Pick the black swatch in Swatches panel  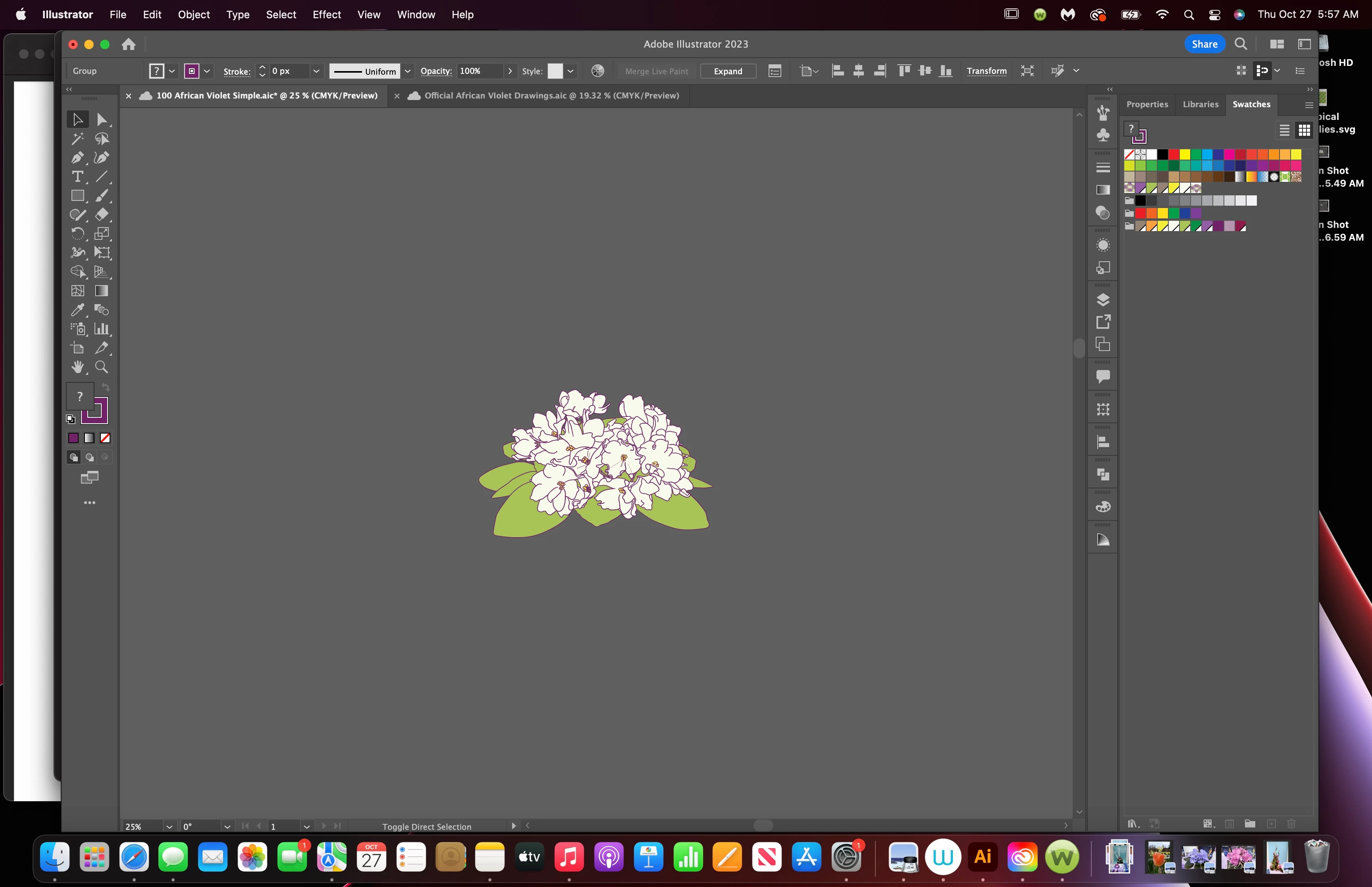coord(1162,154)
